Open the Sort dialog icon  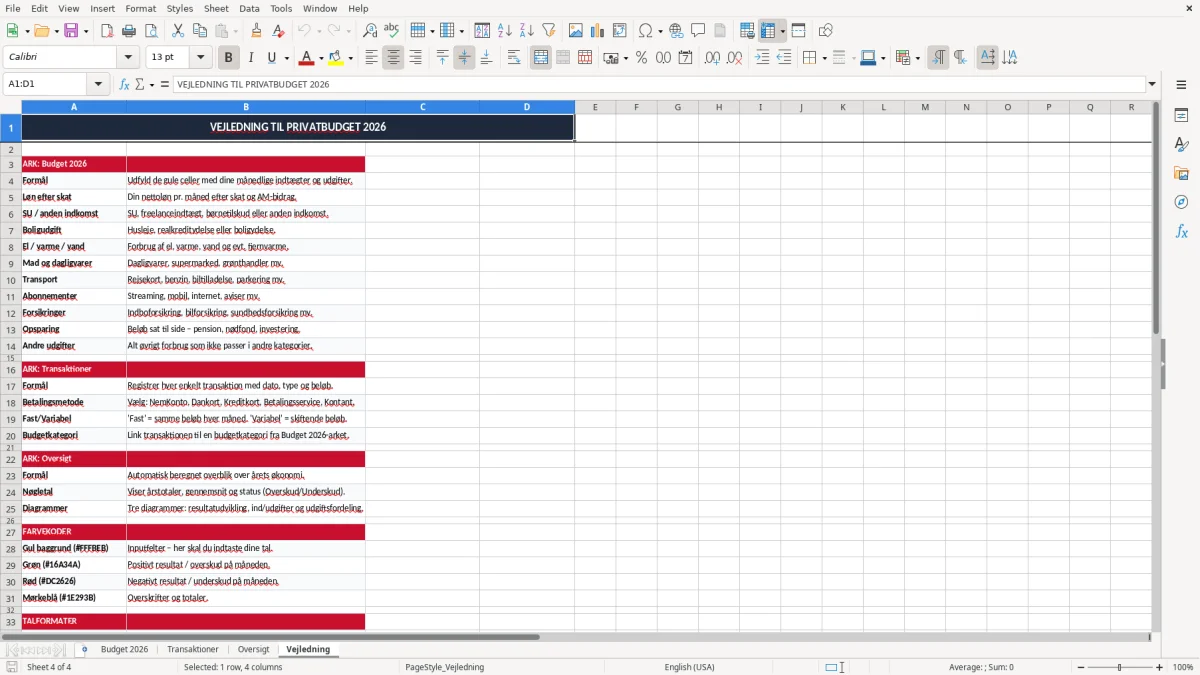click(482, 31)
